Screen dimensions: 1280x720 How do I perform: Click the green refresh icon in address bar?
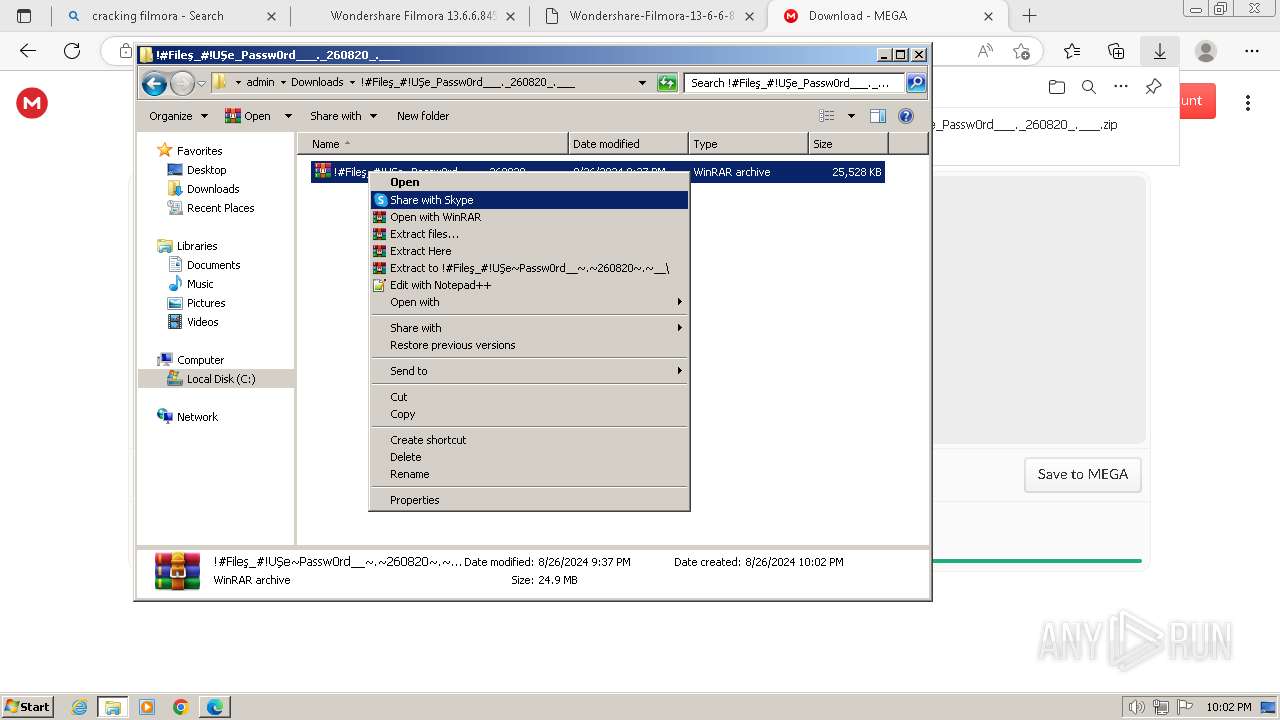[667, 83]
